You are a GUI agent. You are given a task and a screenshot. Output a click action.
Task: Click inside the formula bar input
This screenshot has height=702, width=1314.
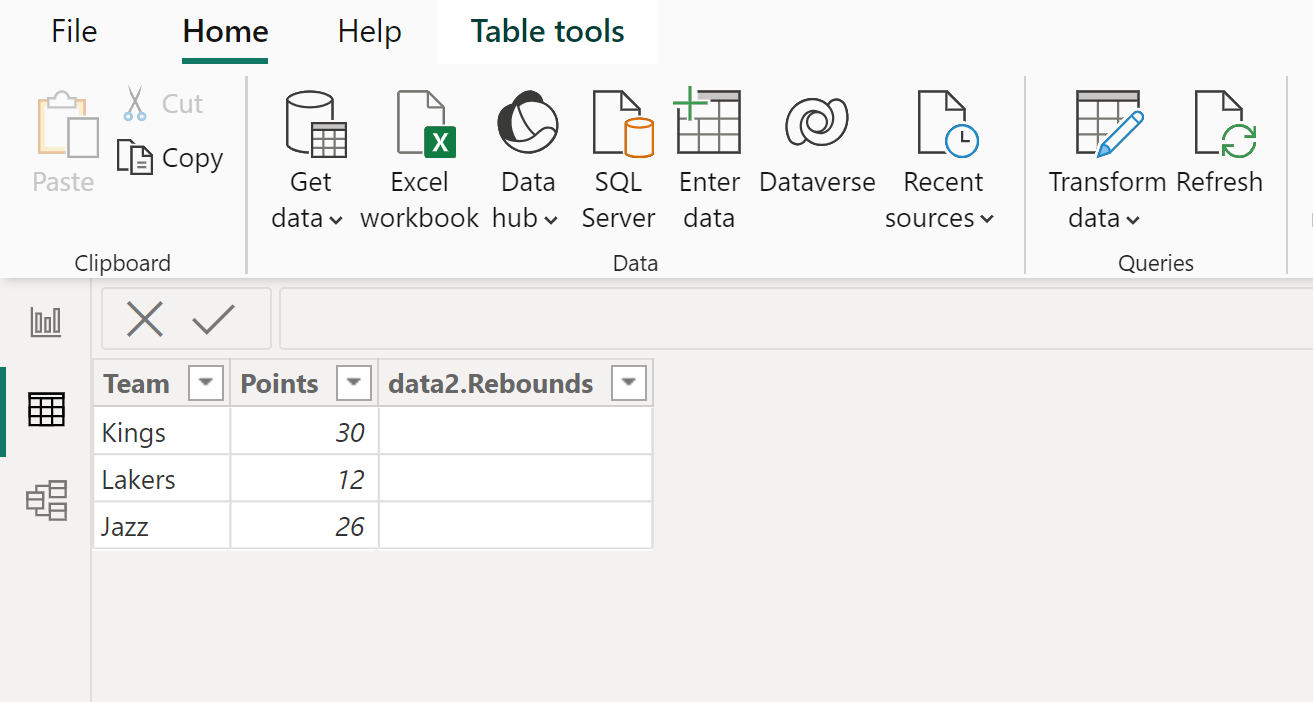coord(790,319)
